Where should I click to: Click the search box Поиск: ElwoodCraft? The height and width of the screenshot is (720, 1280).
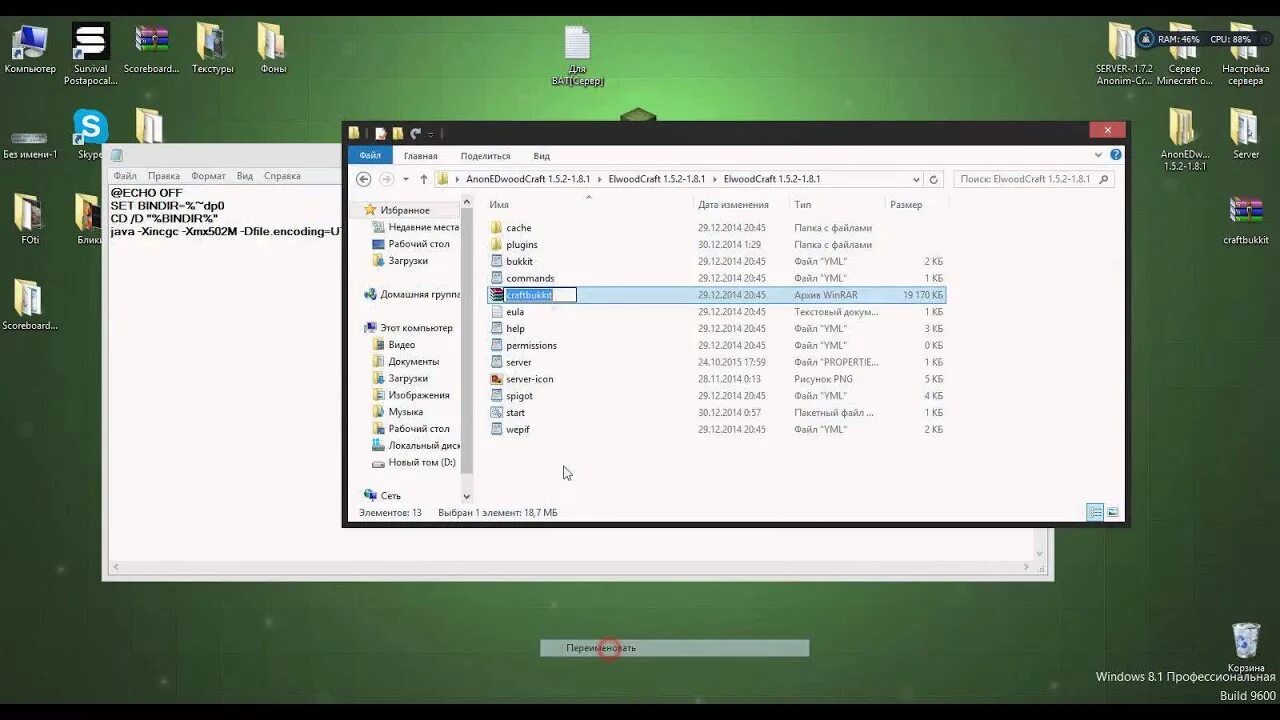pos(1033,179)
